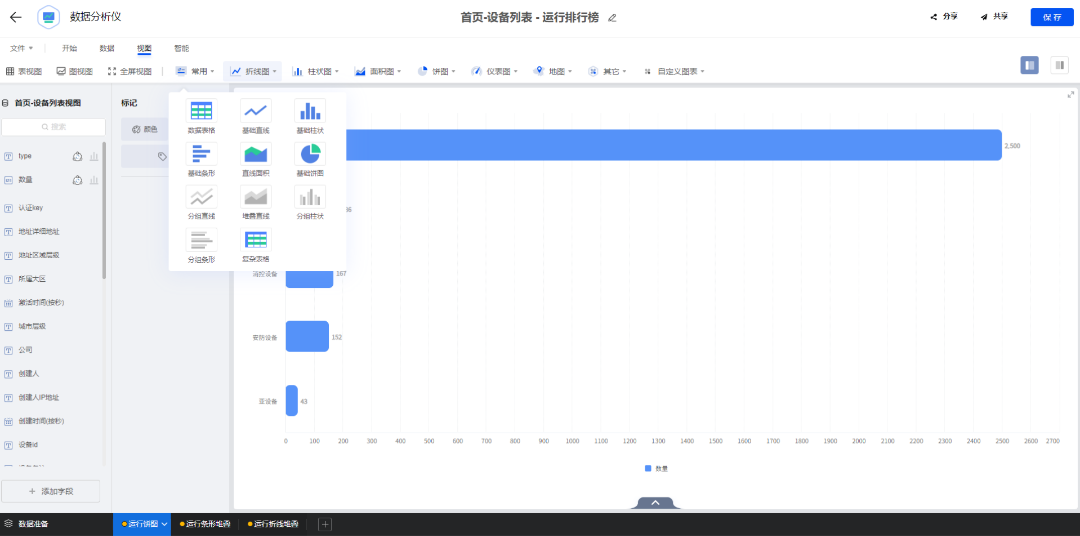
Task: Click the field list vertical scrollbar
Action: pyautogui.click(x=104, y=210)
